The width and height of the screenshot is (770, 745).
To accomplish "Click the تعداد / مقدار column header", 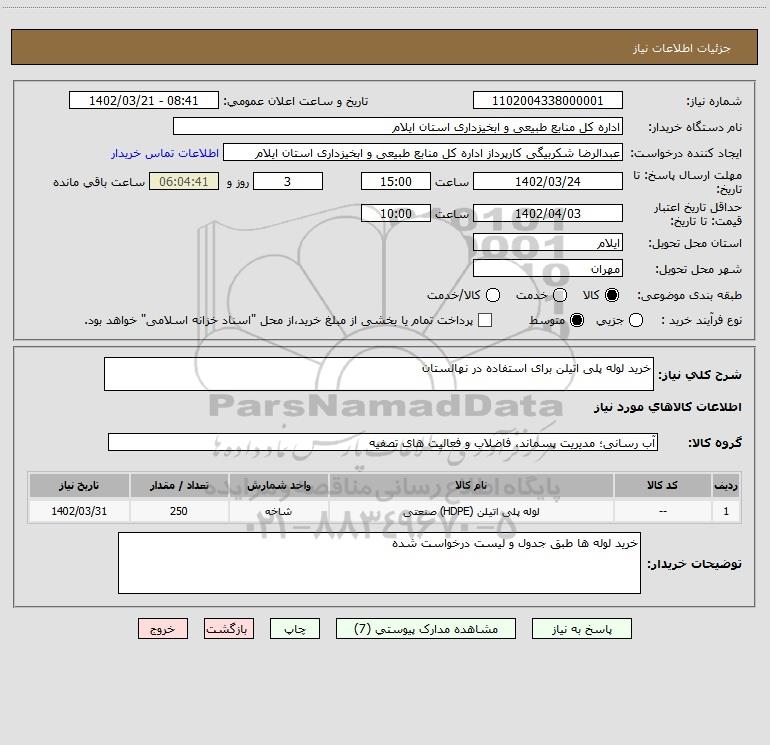I will [179, 486].
